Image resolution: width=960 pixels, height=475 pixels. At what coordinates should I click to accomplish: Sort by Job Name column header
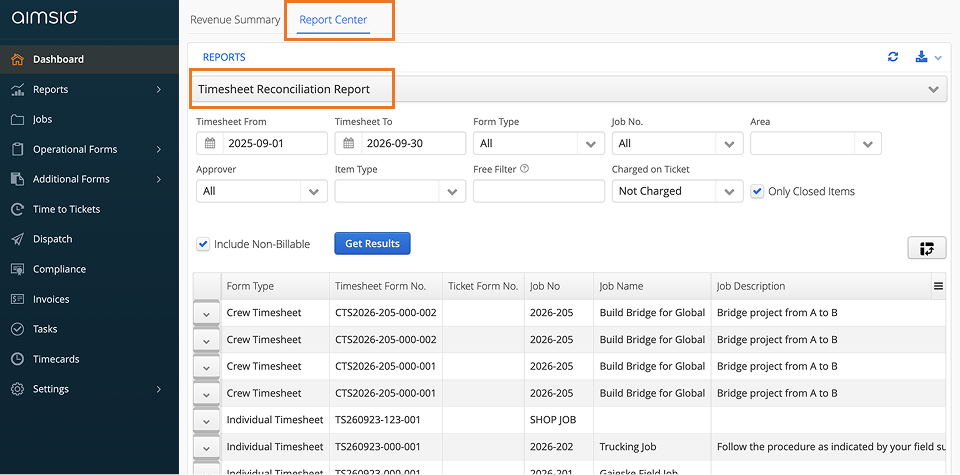[x=652, y=286]
